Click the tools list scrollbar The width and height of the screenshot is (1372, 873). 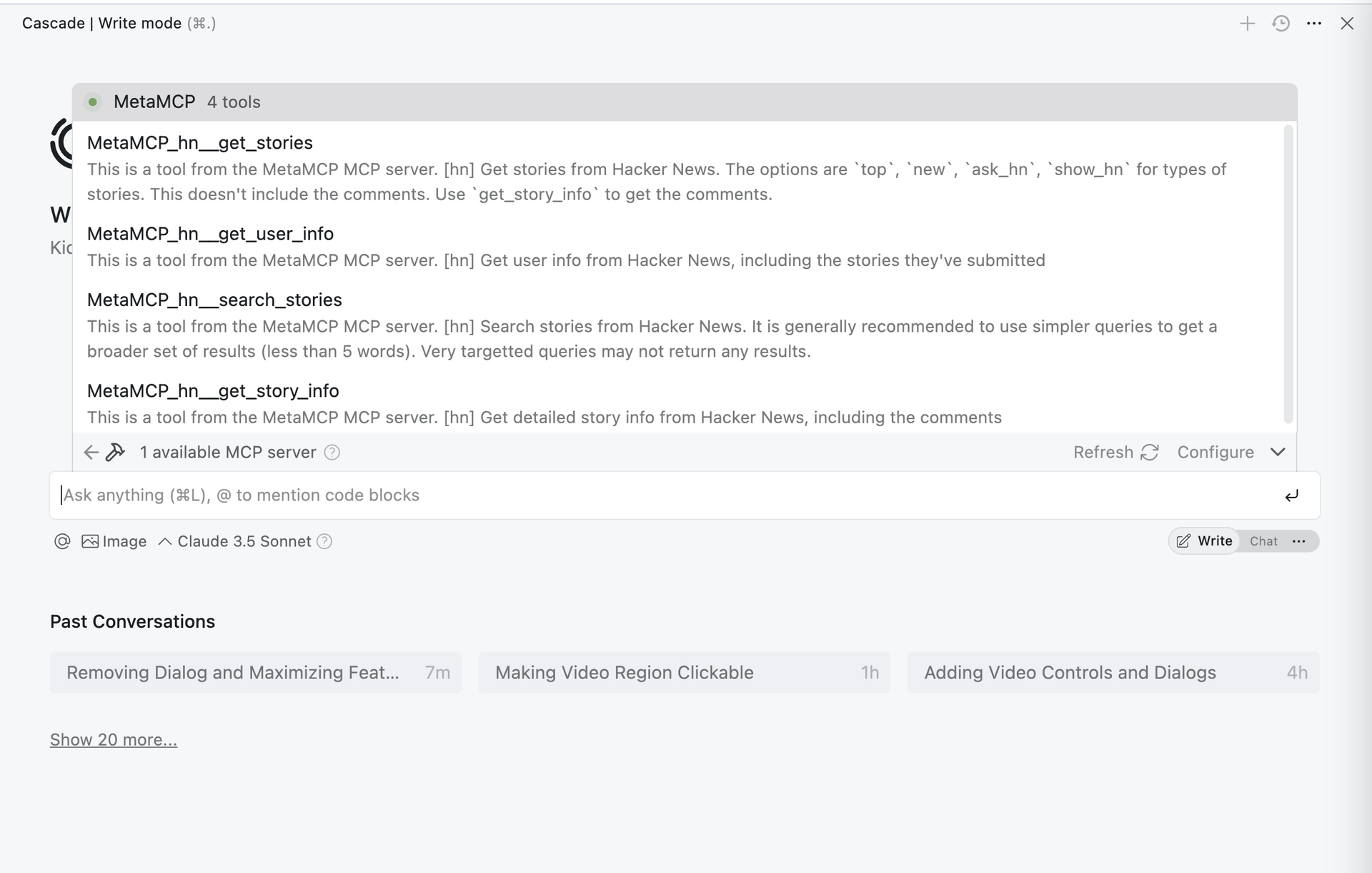[1288, 274]
